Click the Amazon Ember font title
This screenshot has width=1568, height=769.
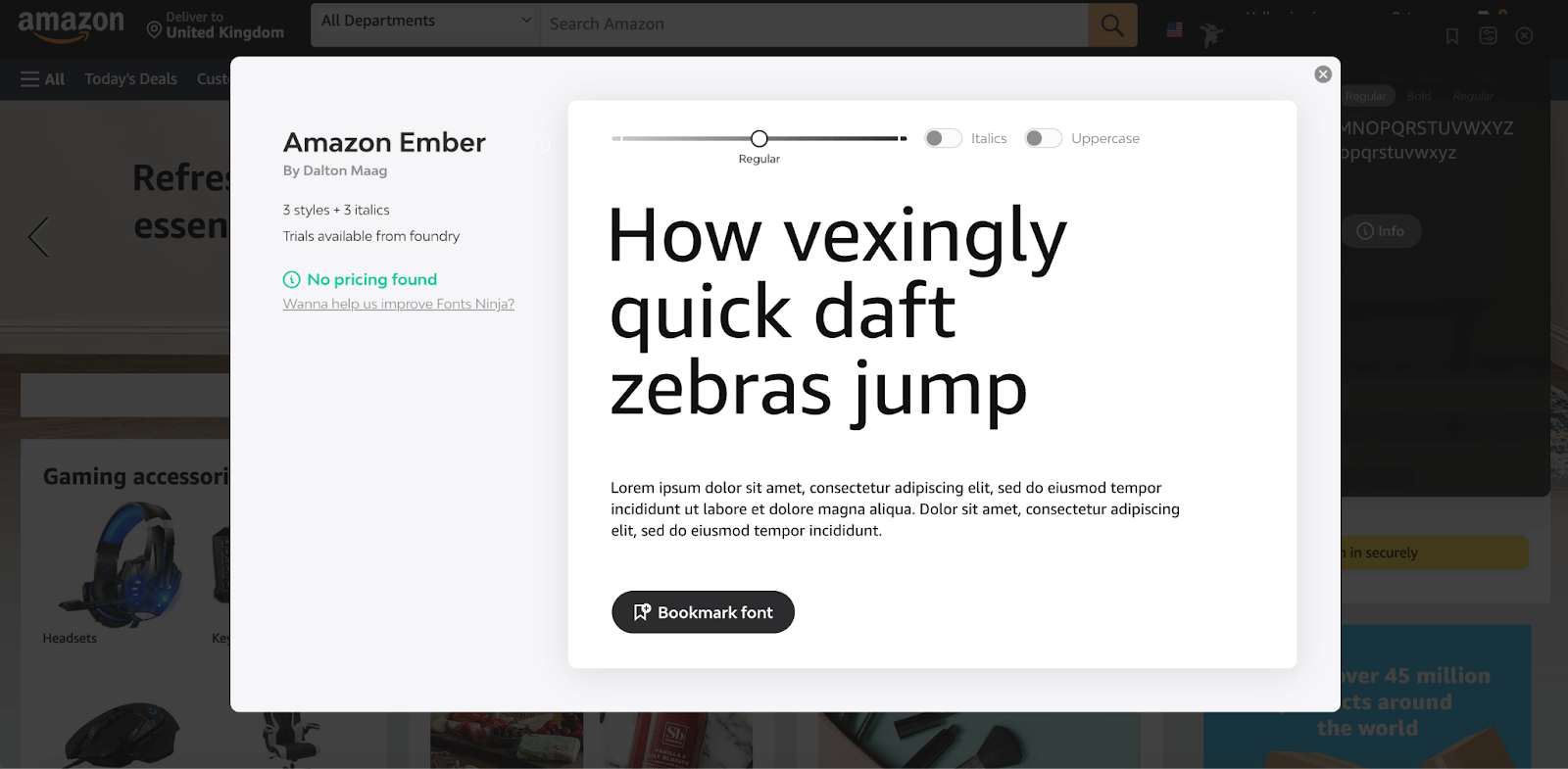[384, 143]
